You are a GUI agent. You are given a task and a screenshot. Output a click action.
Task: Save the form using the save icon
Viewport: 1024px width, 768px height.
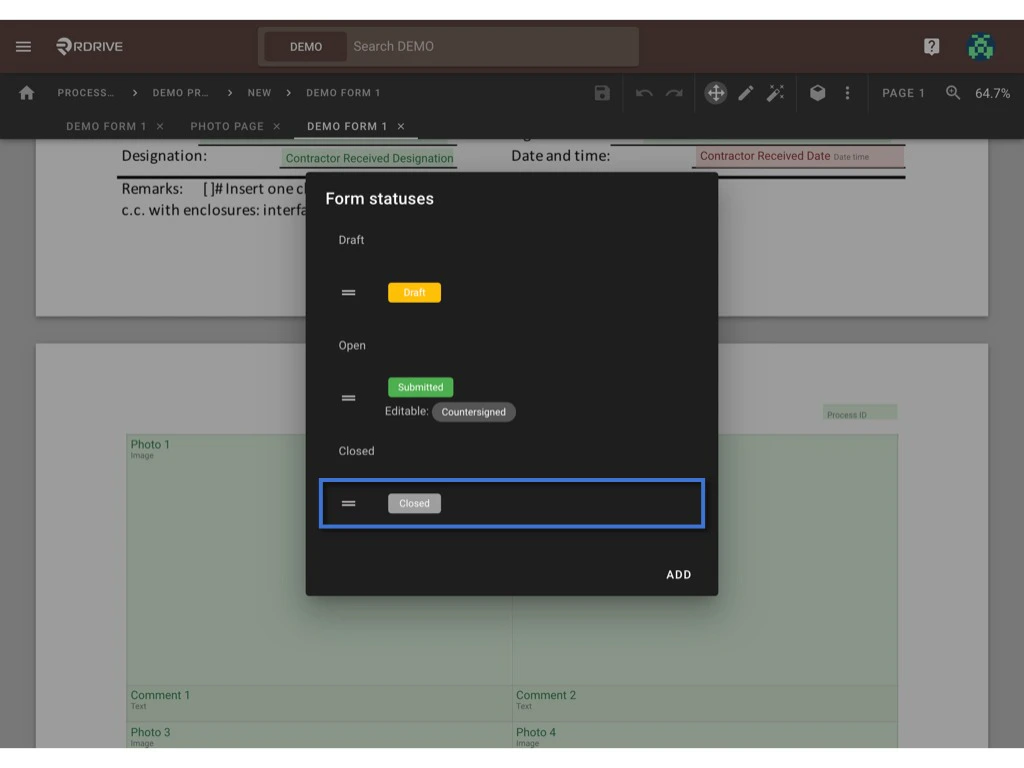601,92
